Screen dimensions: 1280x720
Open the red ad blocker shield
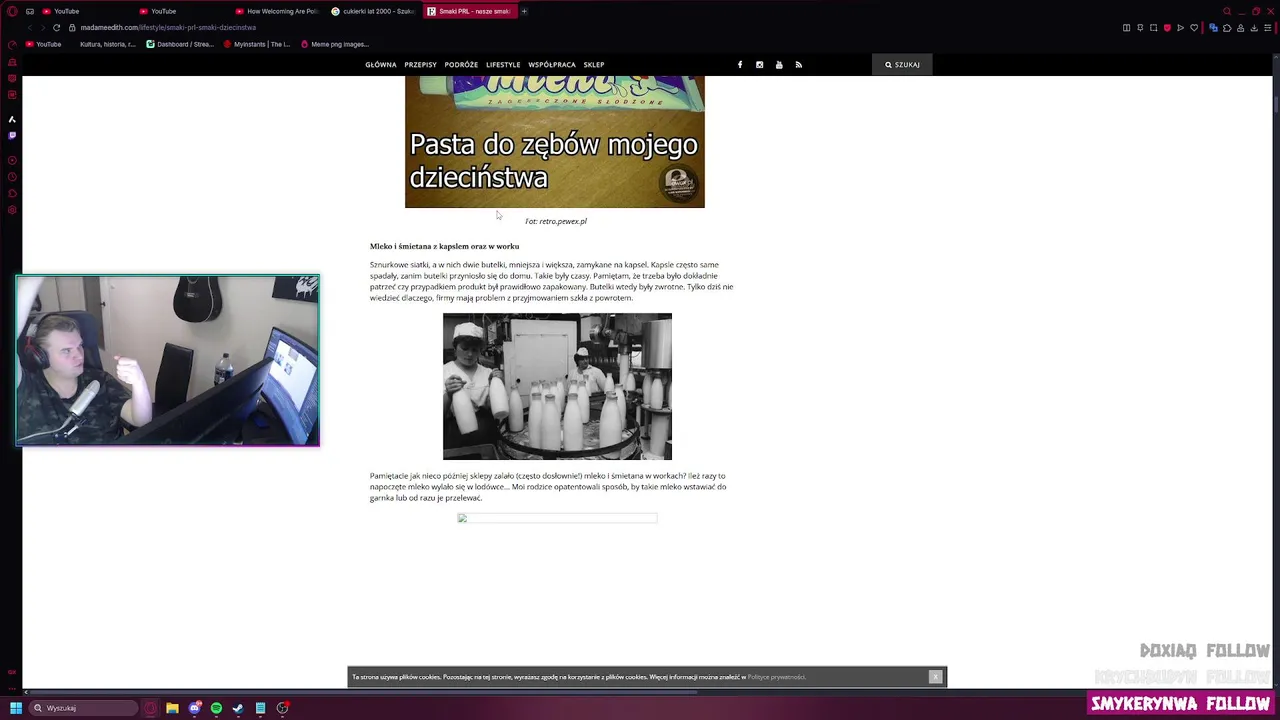click(x=1167, y=28)
